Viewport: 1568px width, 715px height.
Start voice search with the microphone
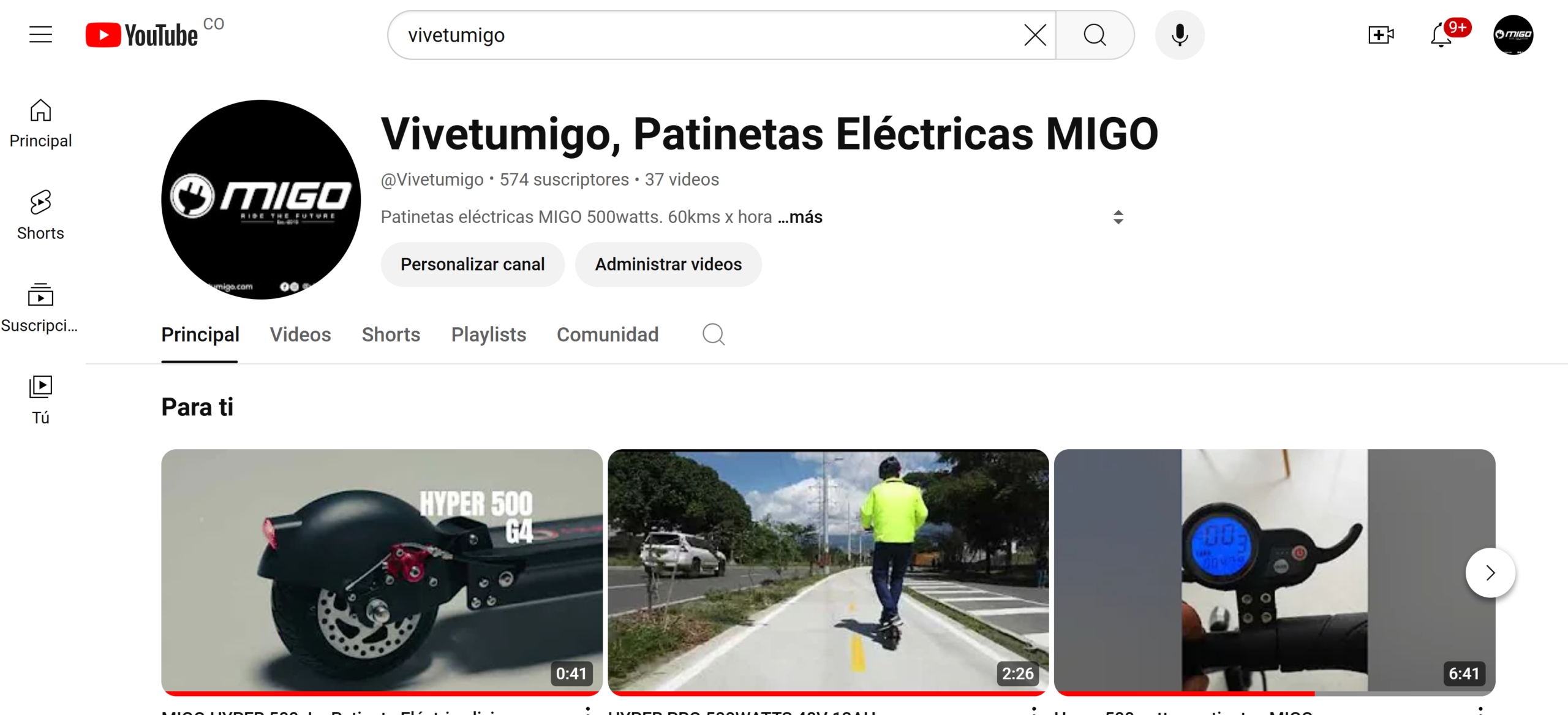(1180, 35)
